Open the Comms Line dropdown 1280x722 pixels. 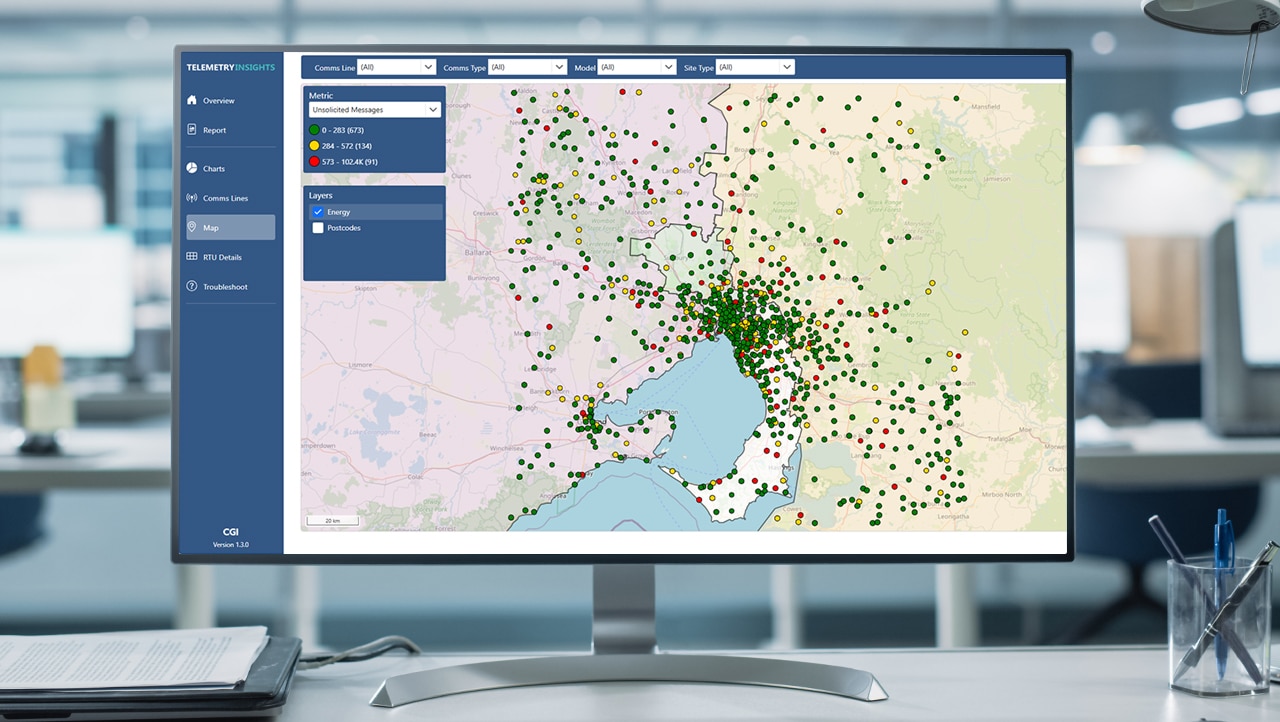396,66
